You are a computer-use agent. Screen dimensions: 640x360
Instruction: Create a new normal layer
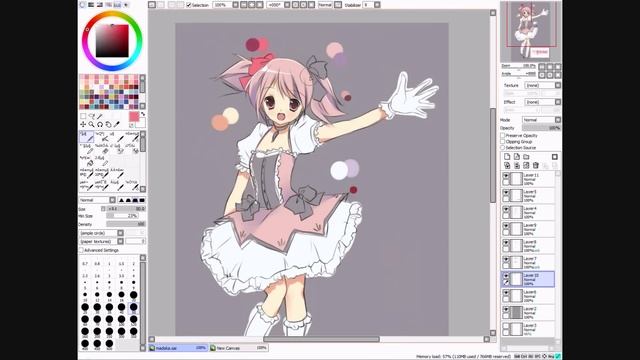point(507,157)
